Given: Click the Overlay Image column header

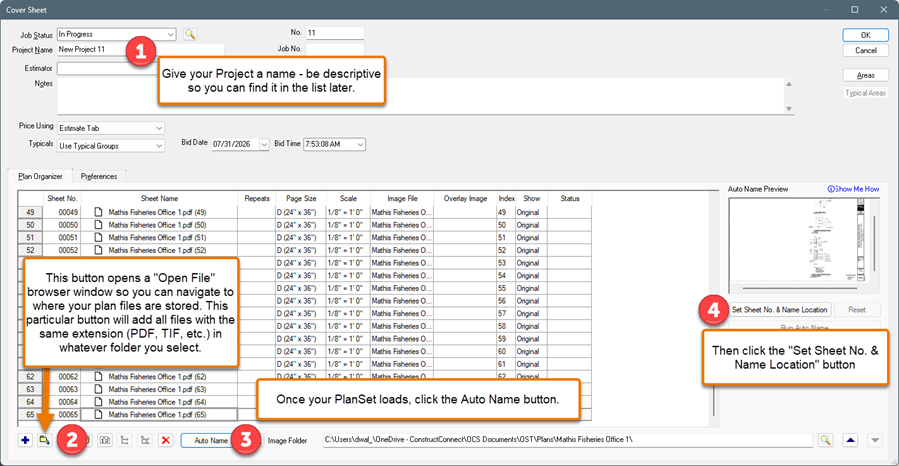Looking at the screenshot, I should pyautogui.click(x=465, y=198).
